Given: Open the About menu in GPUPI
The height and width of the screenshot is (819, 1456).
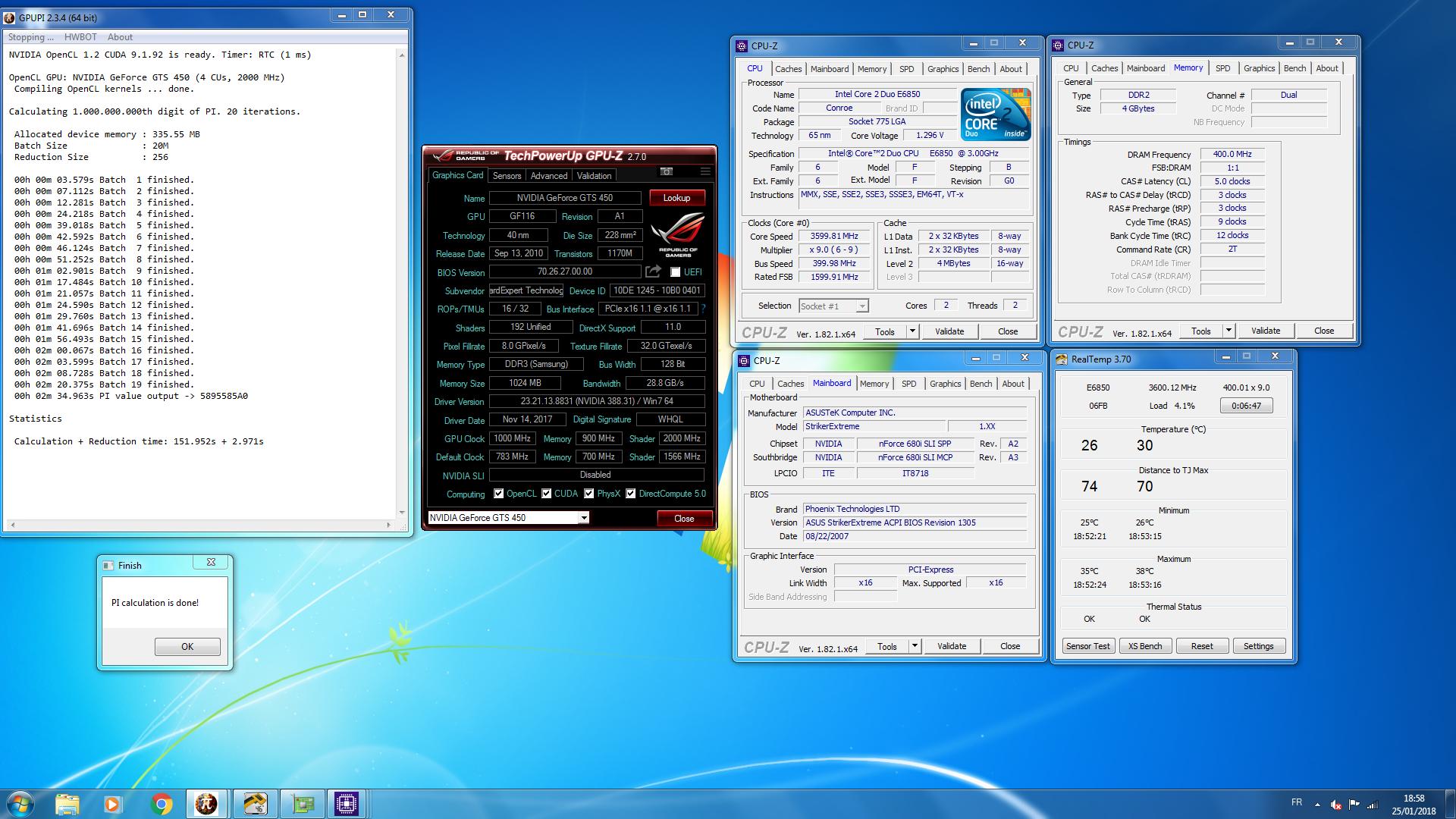Looking at the screenshot, I should 120,37.
